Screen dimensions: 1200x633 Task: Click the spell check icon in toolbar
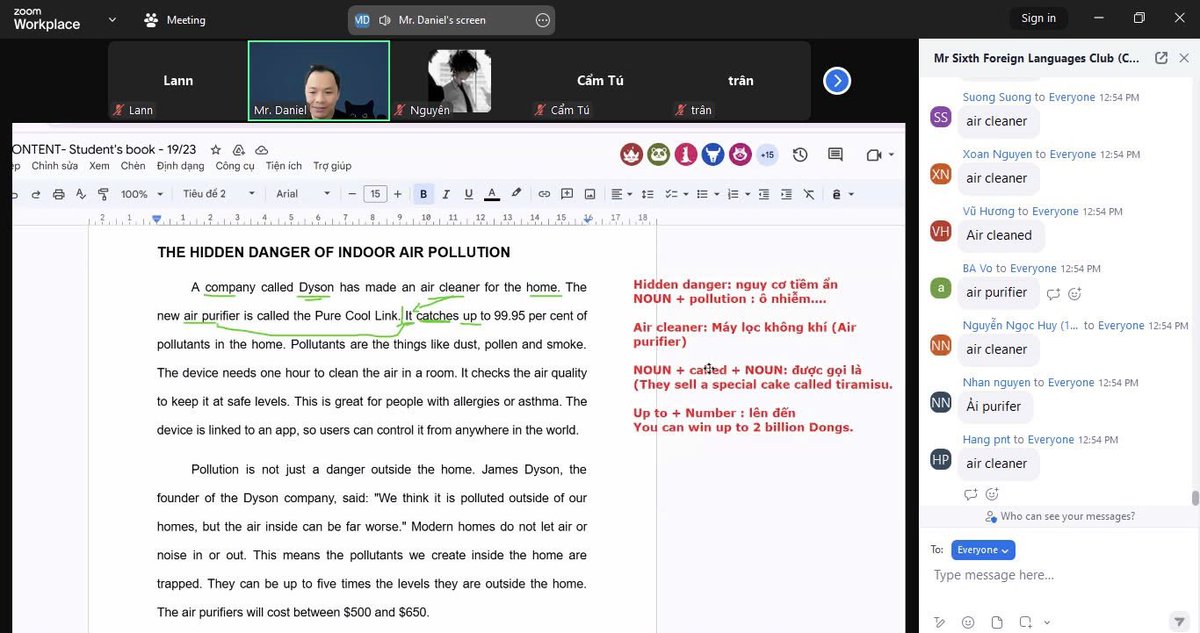(80, 194)
